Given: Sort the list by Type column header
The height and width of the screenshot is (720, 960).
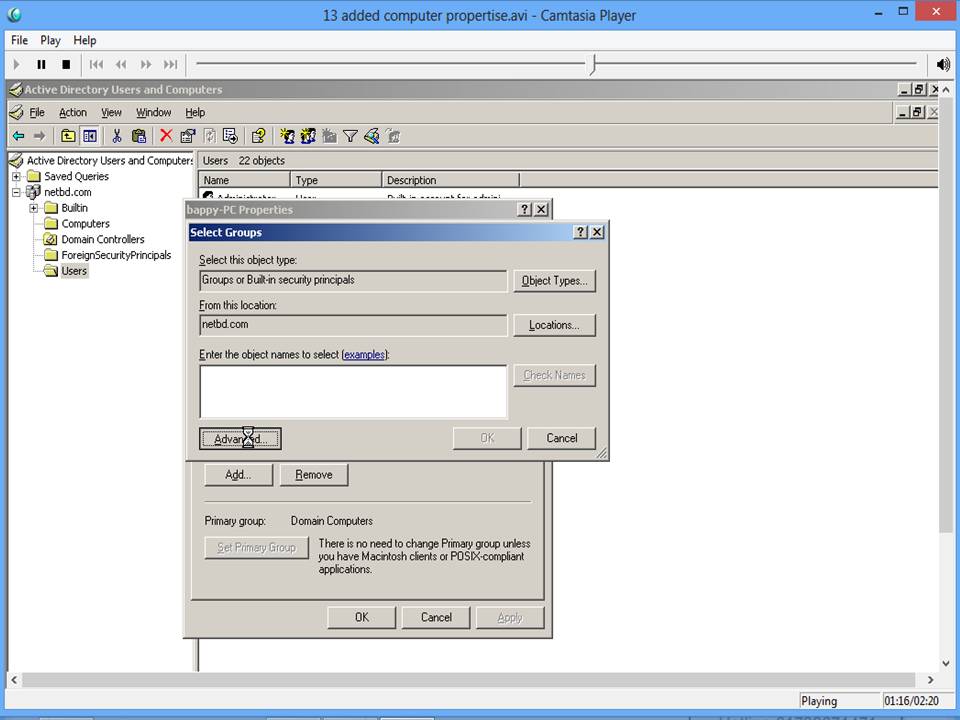Looking at the screenshot, I should click(336, 180).
